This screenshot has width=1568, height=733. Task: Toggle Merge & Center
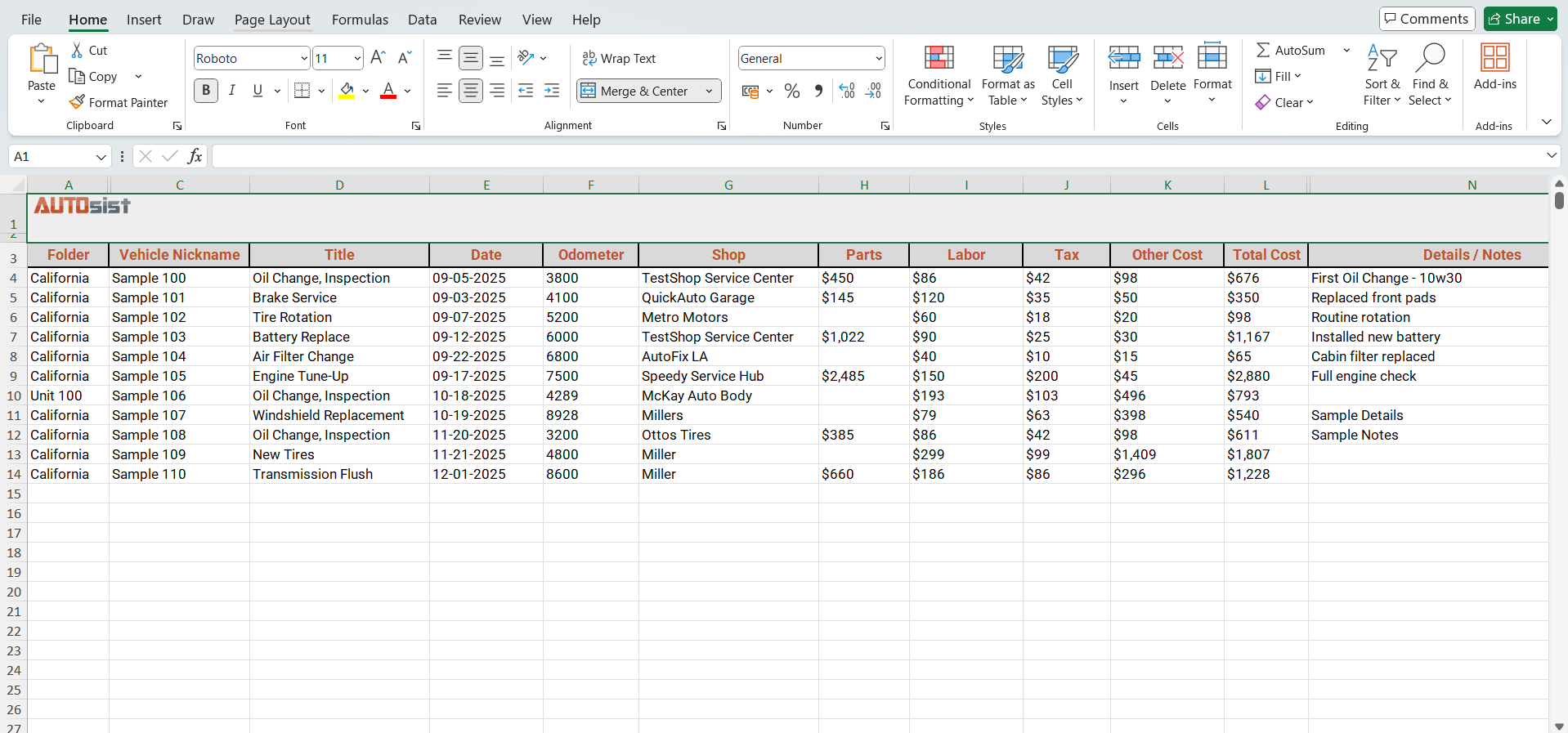pyautogui.click(x=638, y=91)
